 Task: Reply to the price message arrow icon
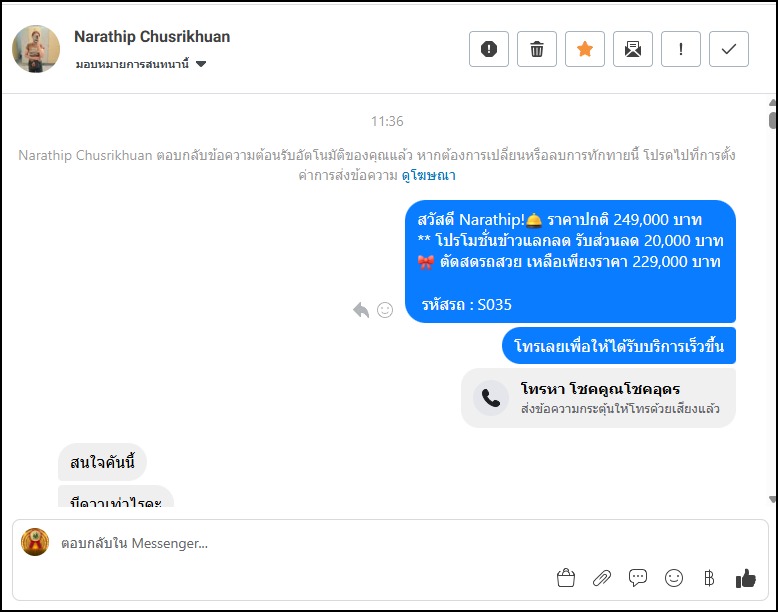tap(361, 310)
